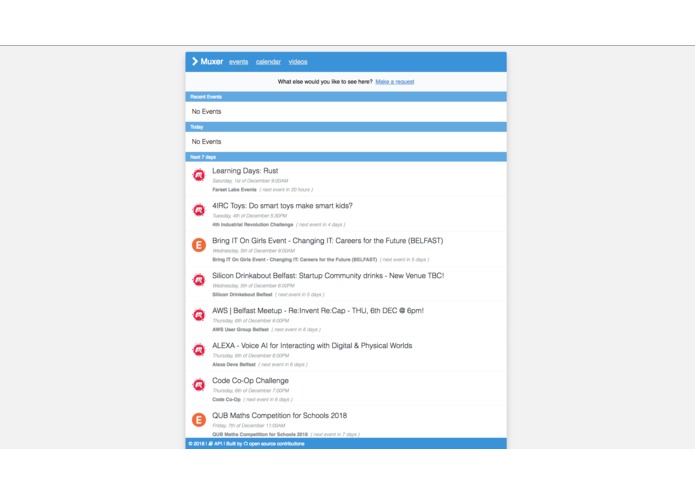The width and height of the screenshot is (695, 494).
Task: Click Meetup icon beside Learning Days: Rust
Action: pos(199,175)
